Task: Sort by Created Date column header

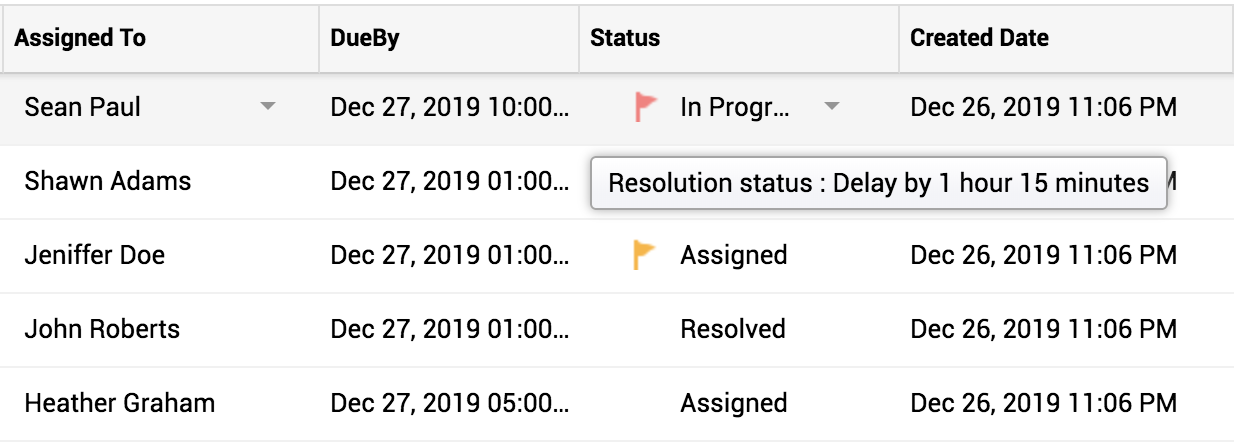Action: [x=979, y=38]
